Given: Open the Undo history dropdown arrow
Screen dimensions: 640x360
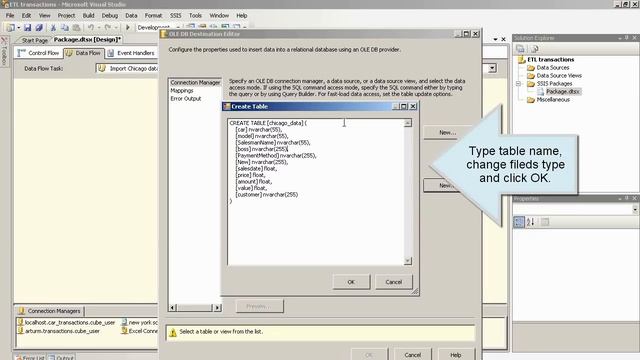Looking at the screenshot, I should (98, 28).
